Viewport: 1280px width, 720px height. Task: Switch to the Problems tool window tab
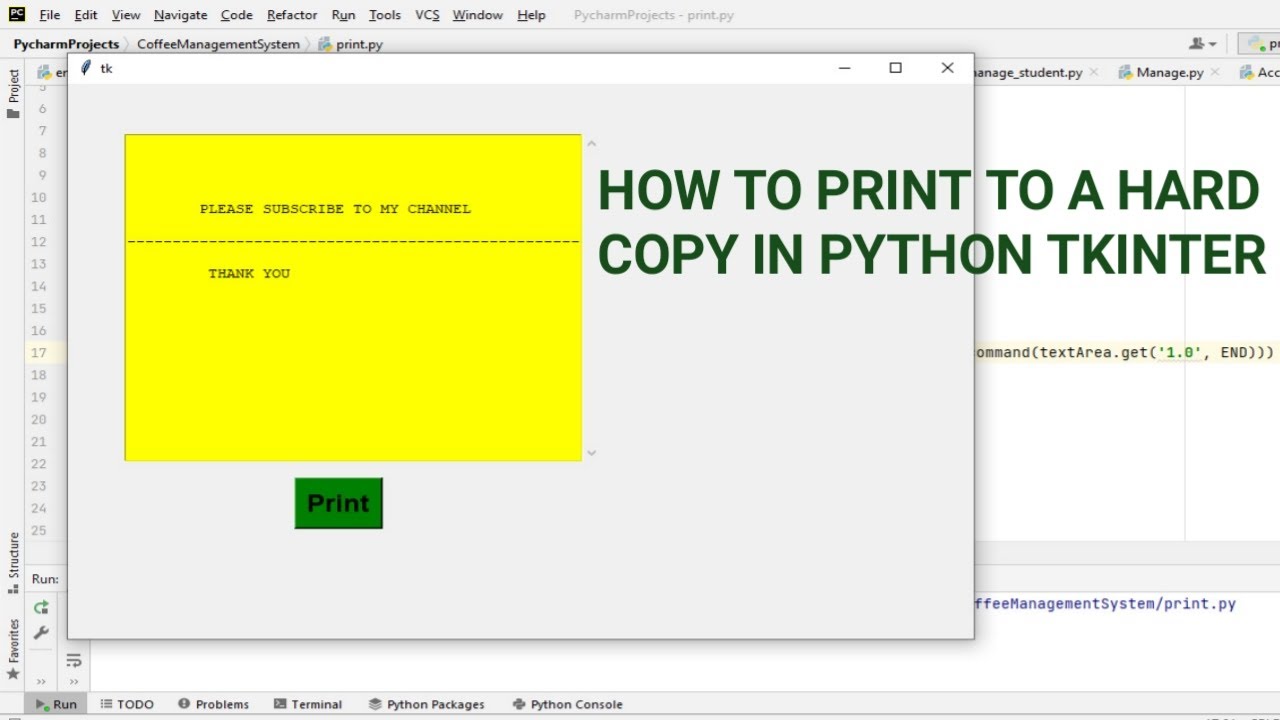213,704
